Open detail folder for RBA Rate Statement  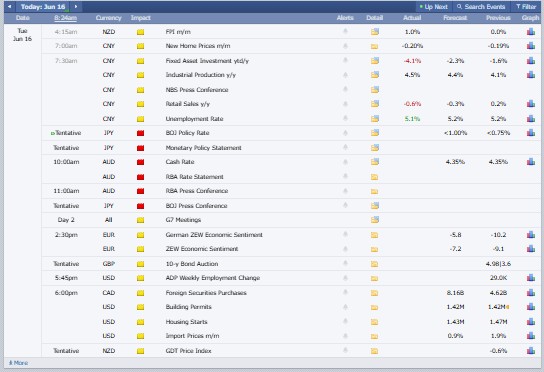374,177
